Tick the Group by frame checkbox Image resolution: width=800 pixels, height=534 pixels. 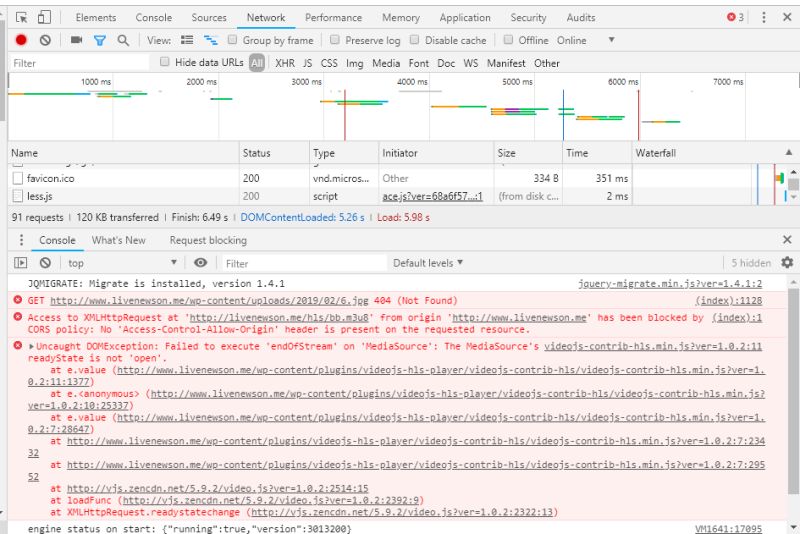[232, 39]
